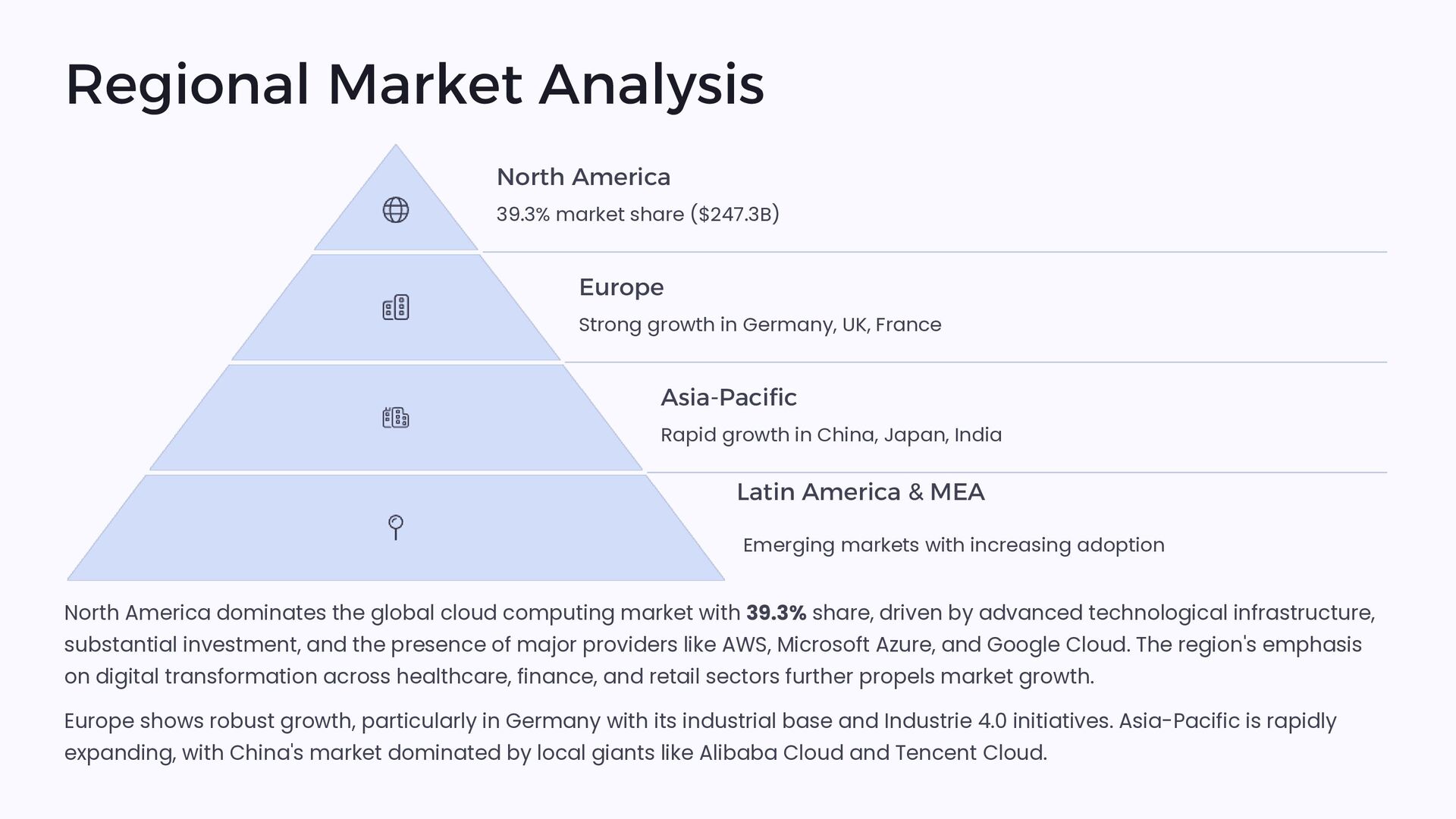Image resolution: width=1456 pixels, height=819 pixels.
Task: Click the North America heading
Action: 583,177
